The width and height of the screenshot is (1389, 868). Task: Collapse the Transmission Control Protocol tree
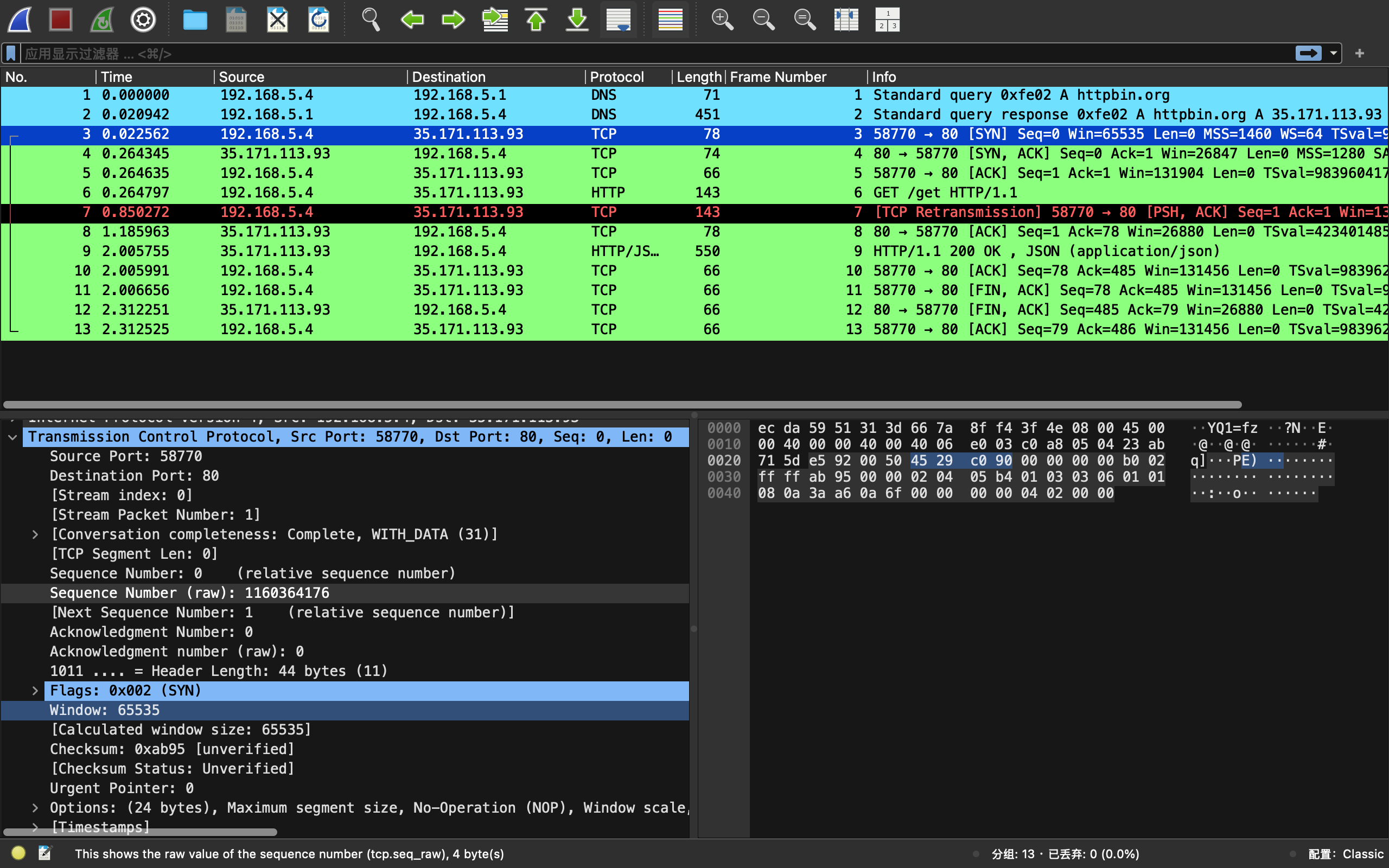pos(12,437)
